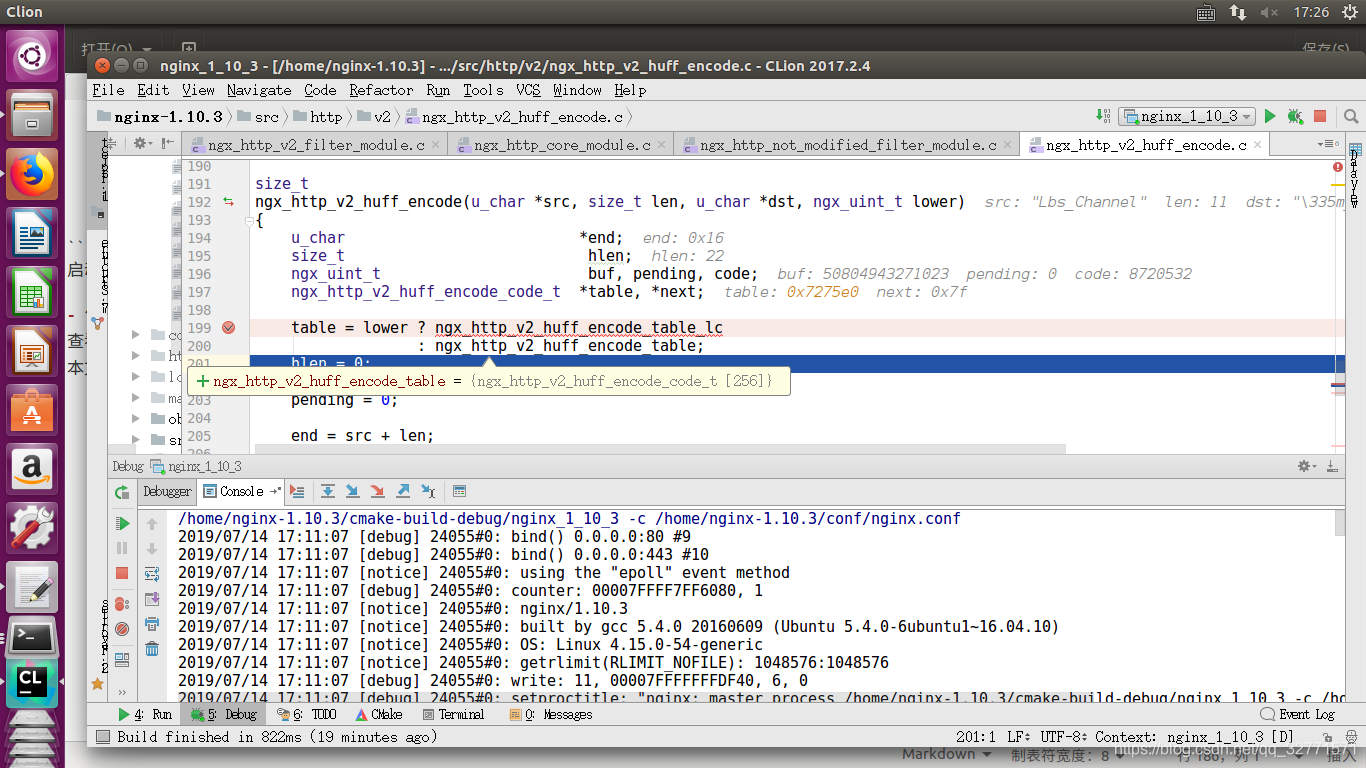This screenshot has height=768, width=1366.
Task: Open project view settings gear
Action: pyautogui.click(x=142, y=144)
